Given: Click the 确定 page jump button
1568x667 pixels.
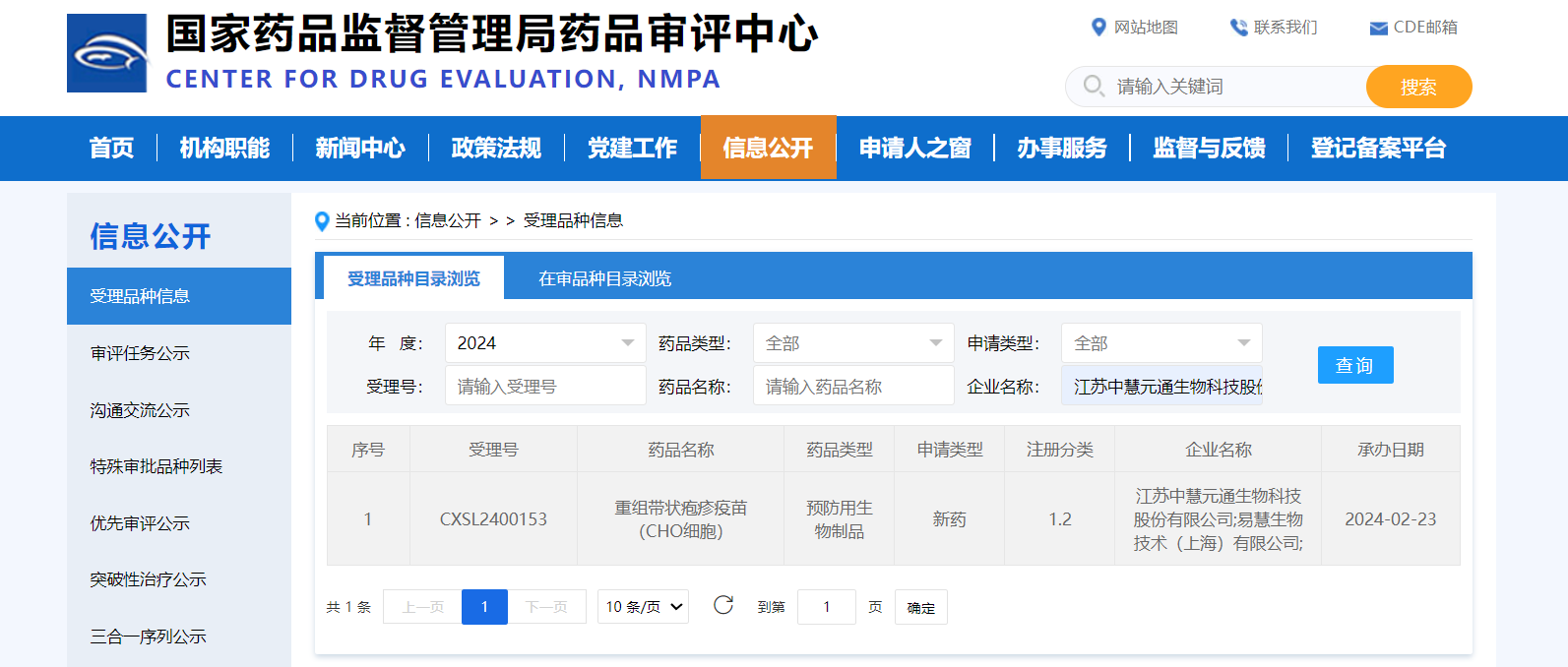Looking at the screenshot, I should [920, 608].
